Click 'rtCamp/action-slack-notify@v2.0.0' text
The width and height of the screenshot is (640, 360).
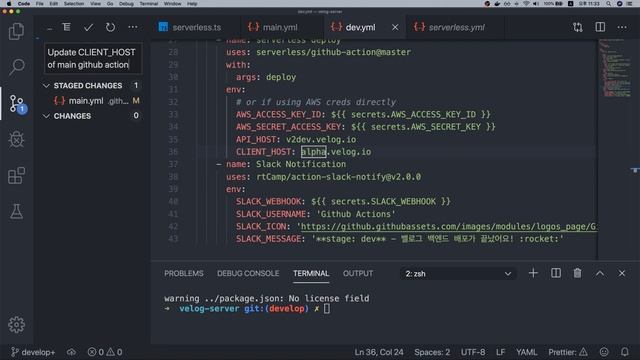[x=338, y=177]
